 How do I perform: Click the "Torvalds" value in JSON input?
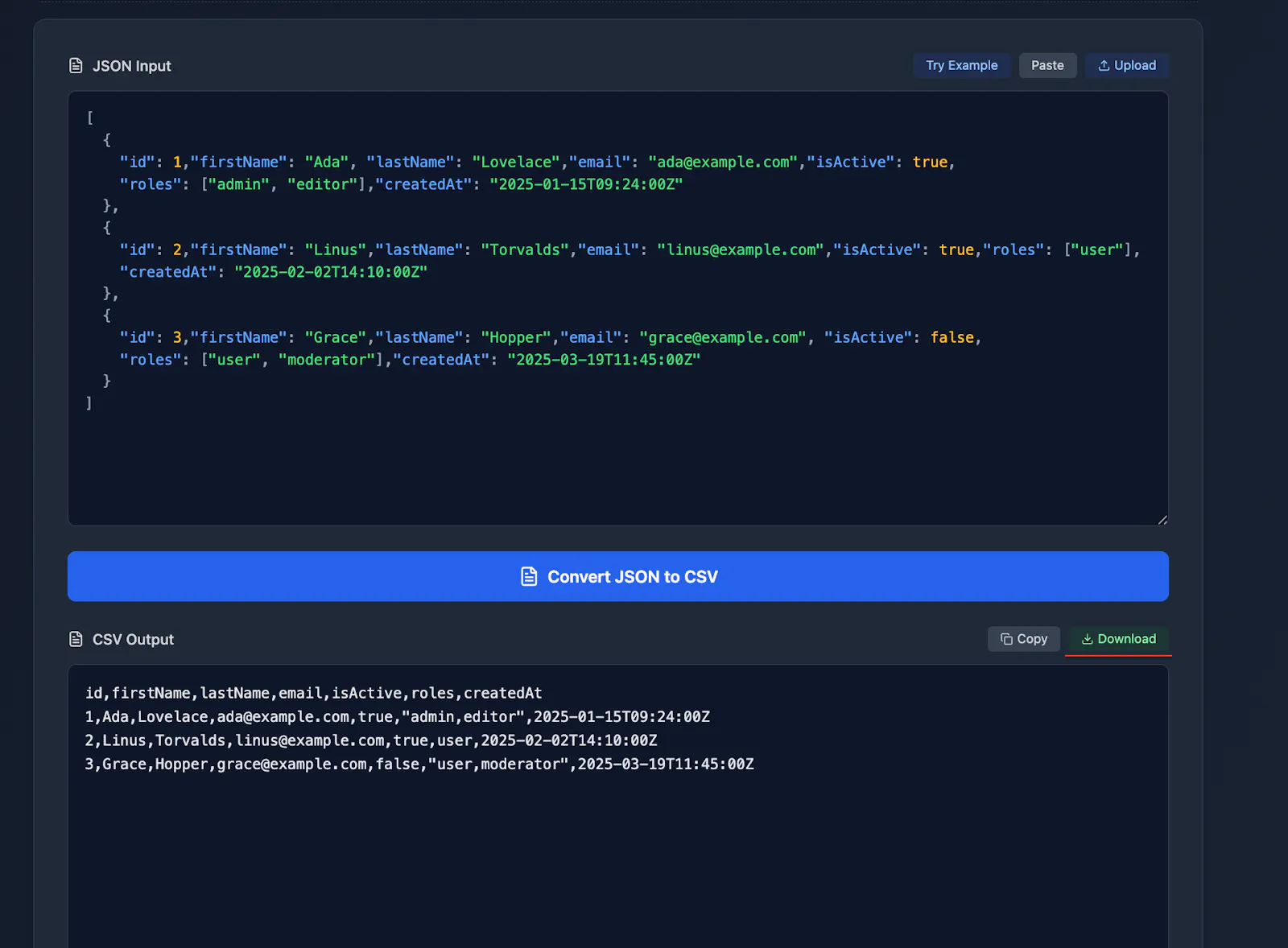(x=525, y=249)
